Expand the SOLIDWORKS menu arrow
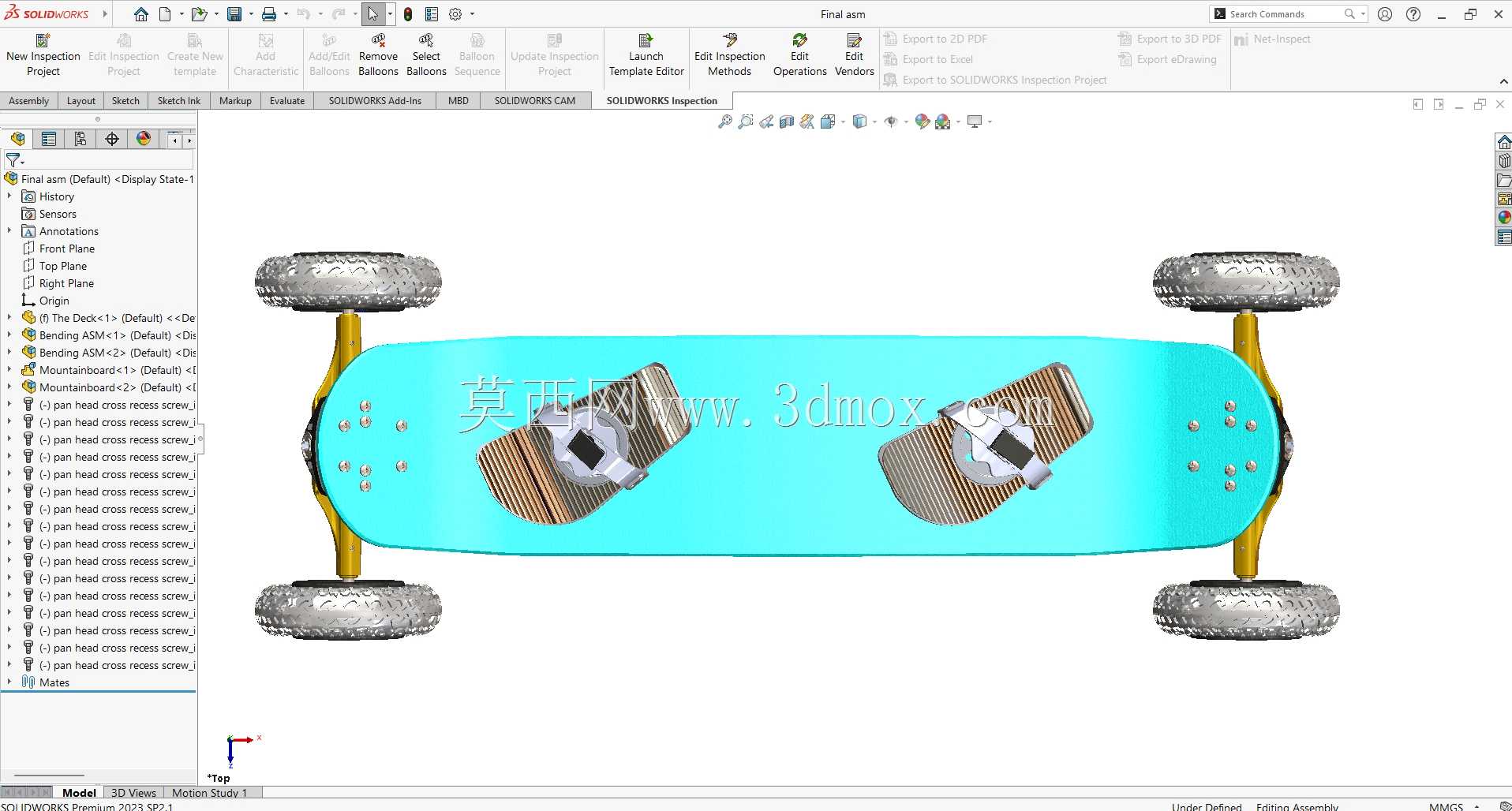Image resolution: width=1512 pixels, height=811 pixels. click(x=105, y=14)
